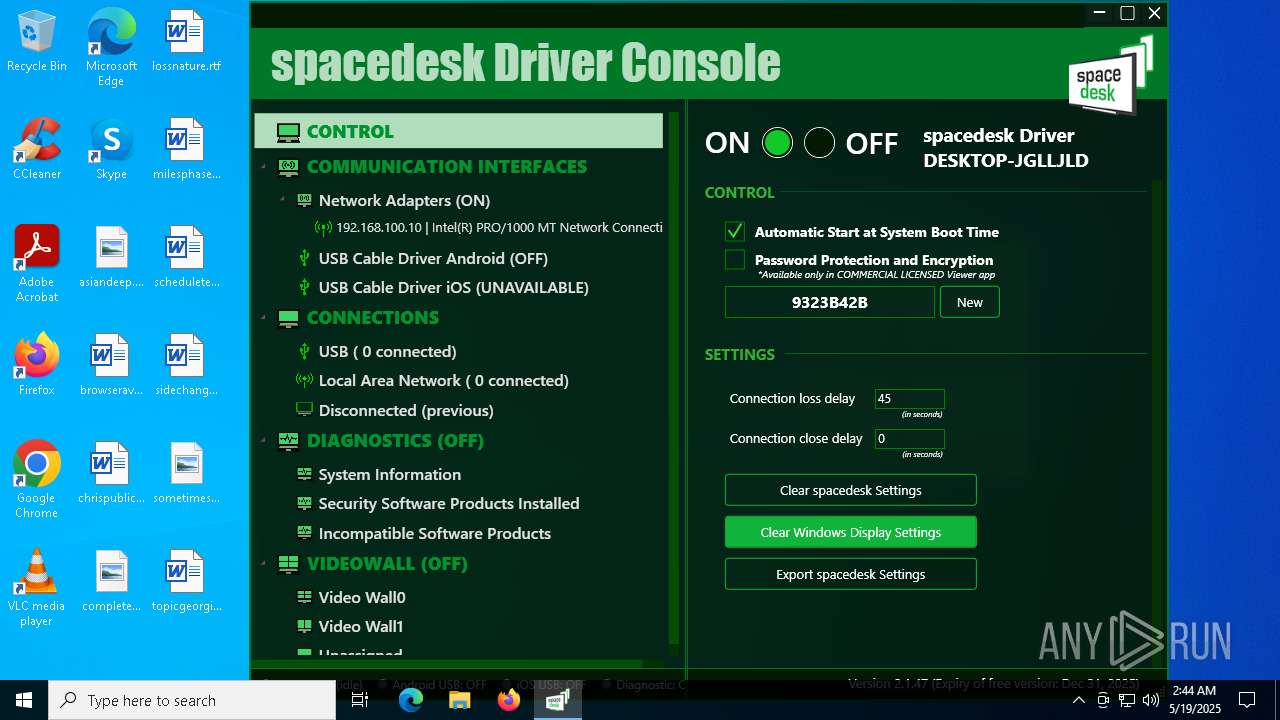Click Version 2.1.47 expiry text

coord(993,684)
